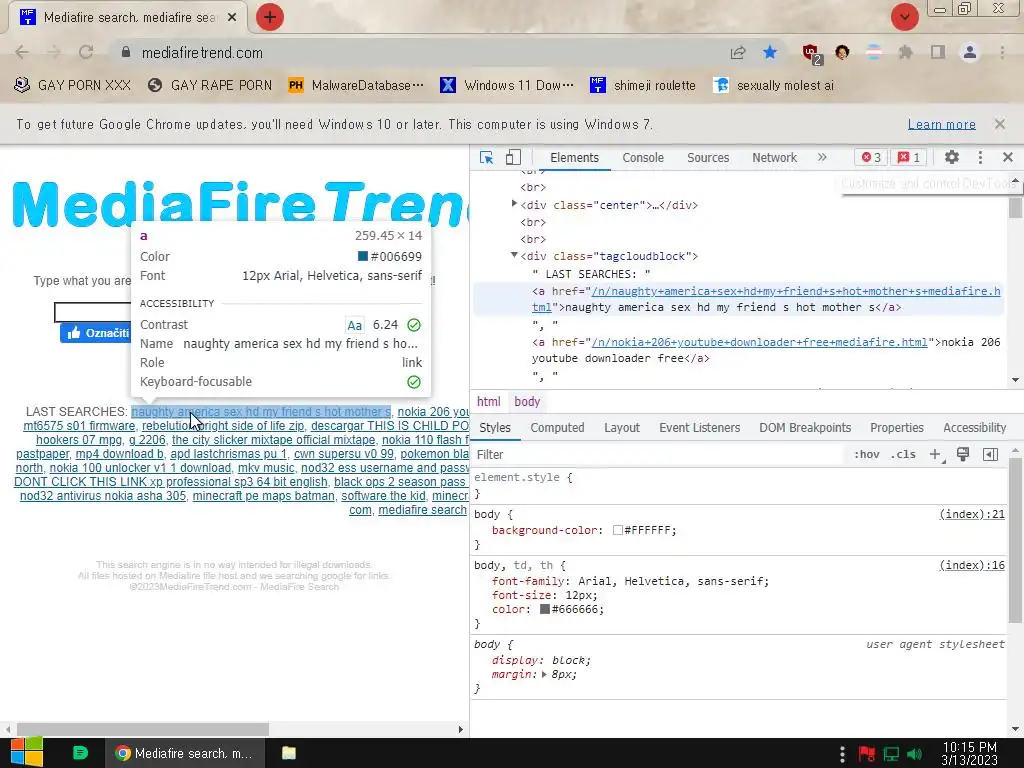Open Chrome's three-dot main menu

[1002, 52]
